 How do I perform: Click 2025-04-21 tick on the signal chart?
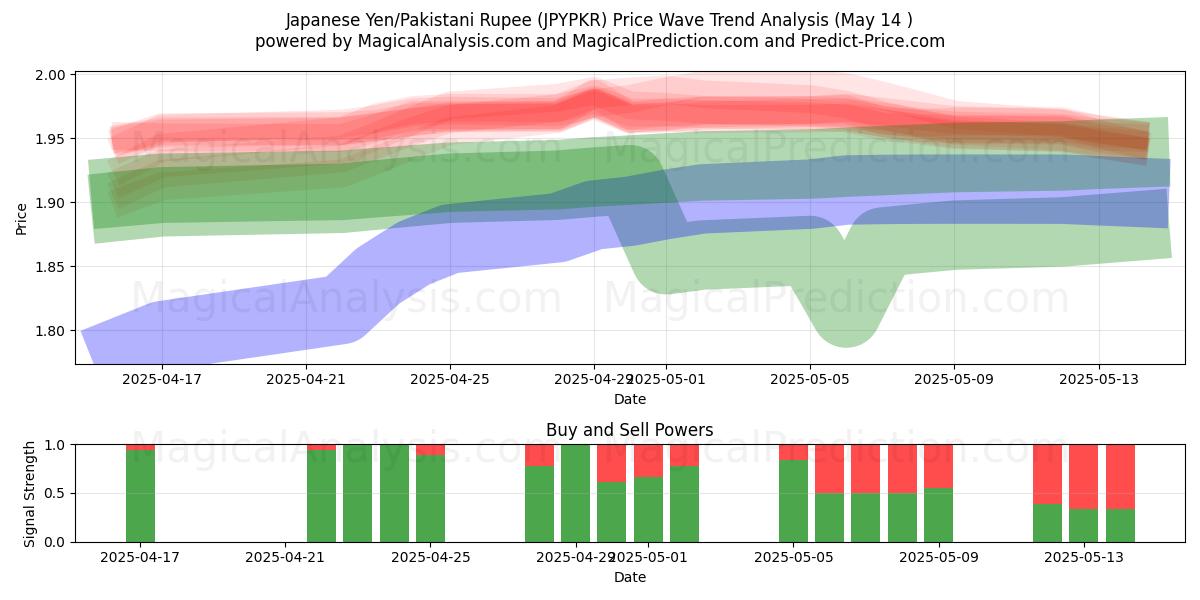[x=285, y=558]
